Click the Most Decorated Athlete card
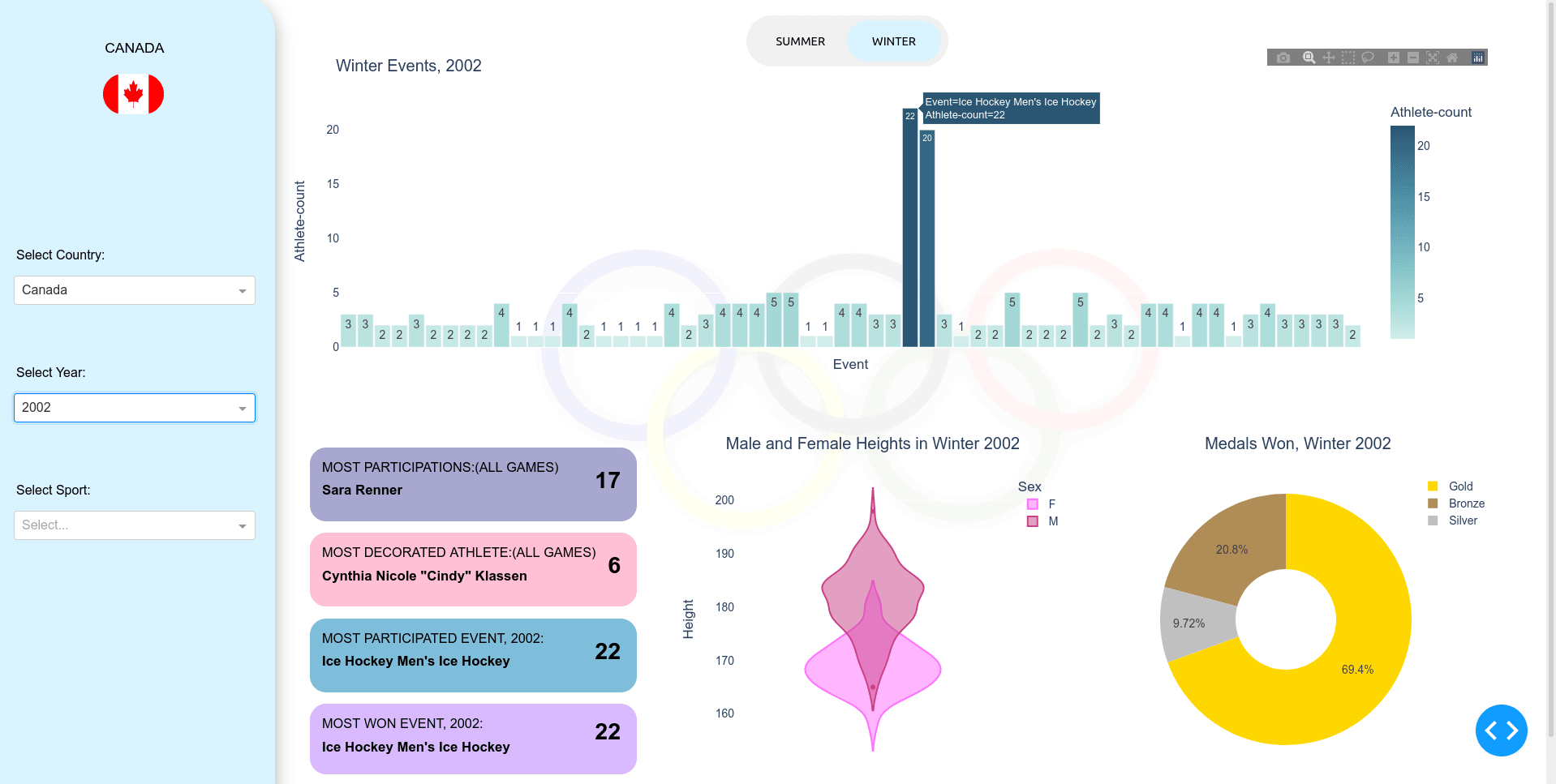Image resolution: width=1556 pixels, height=784 pixels. pos(473,569)
